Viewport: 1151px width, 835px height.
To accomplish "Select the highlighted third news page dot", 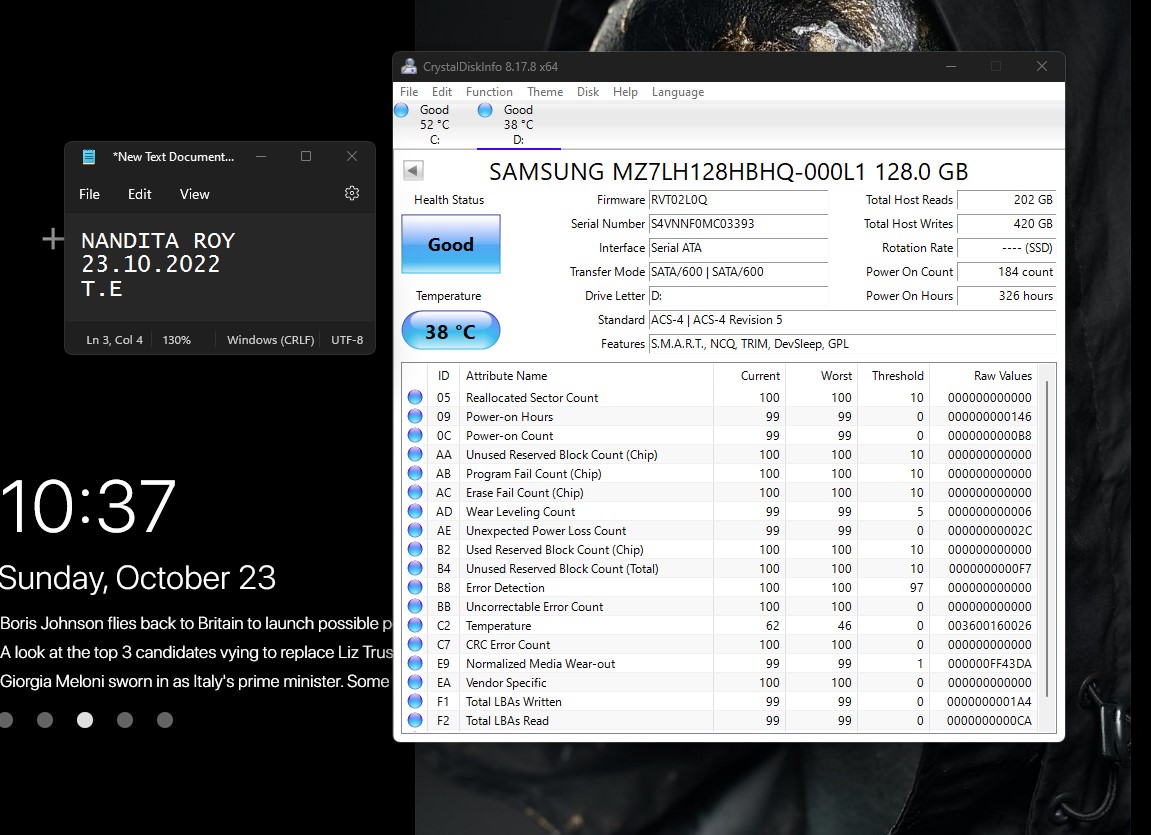I will (x=85, y=720).
